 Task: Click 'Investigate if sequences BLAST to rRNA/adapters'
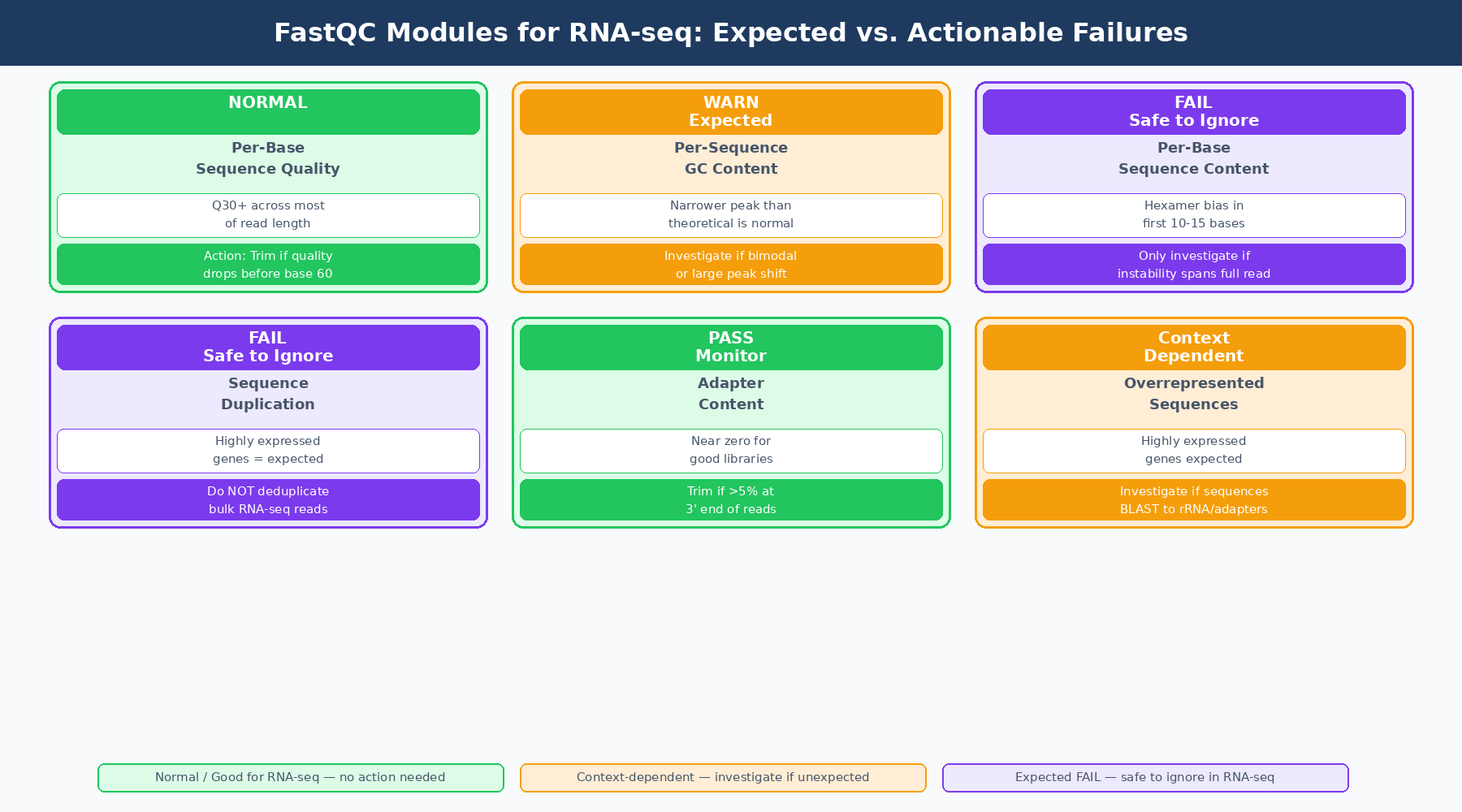pyautogui.click(x=1193, y=499)
